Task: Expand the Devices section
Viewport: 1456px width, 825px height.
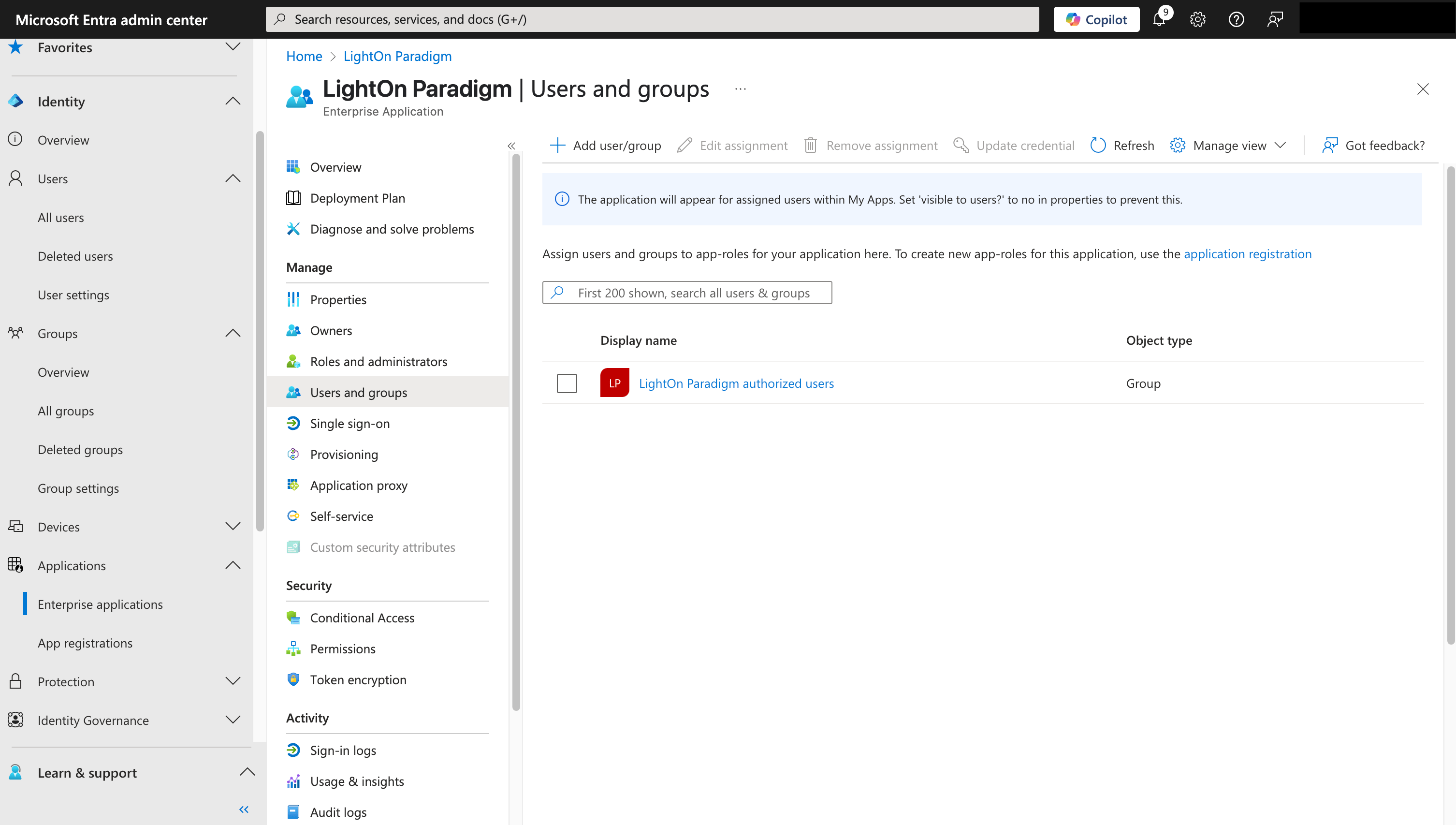Action: (x=232, y=527)
